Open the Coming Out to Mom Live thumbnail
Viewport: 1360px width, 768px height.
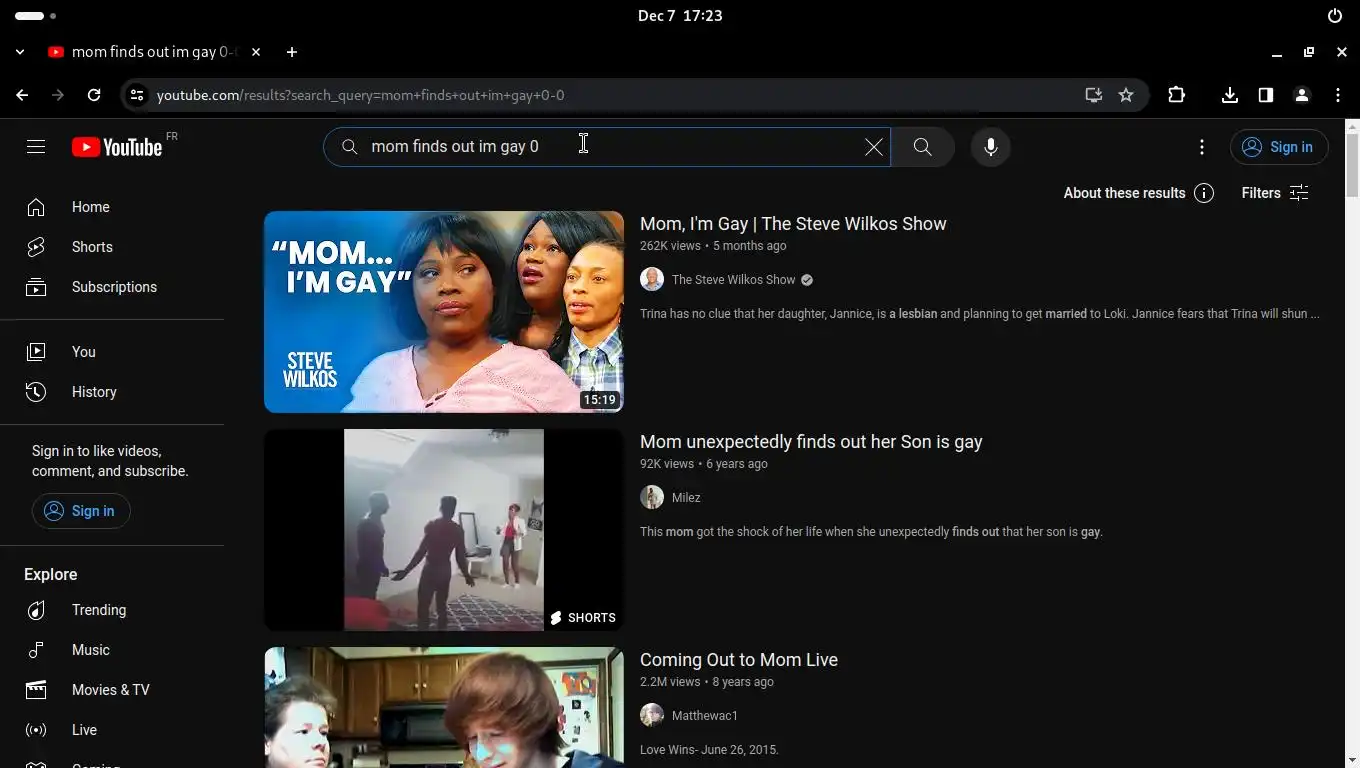tap(444, 707)
